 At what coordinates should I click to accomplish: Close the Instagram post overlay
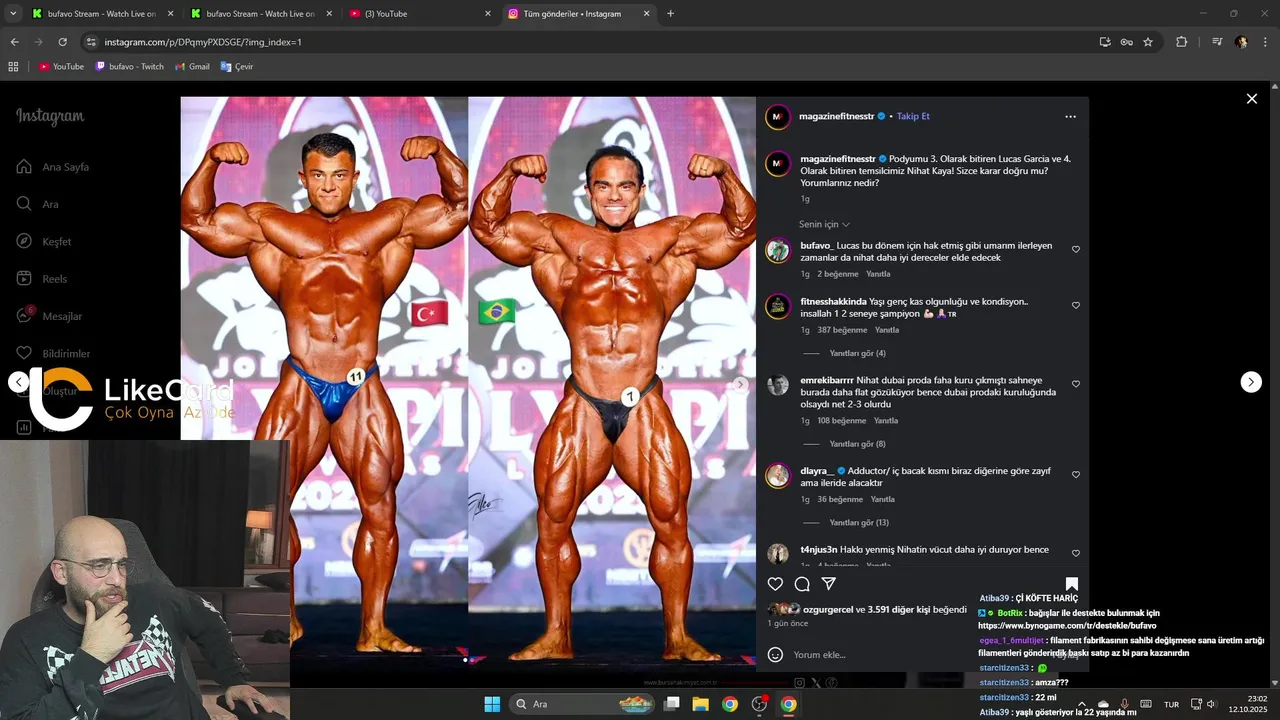[1251, 99]
